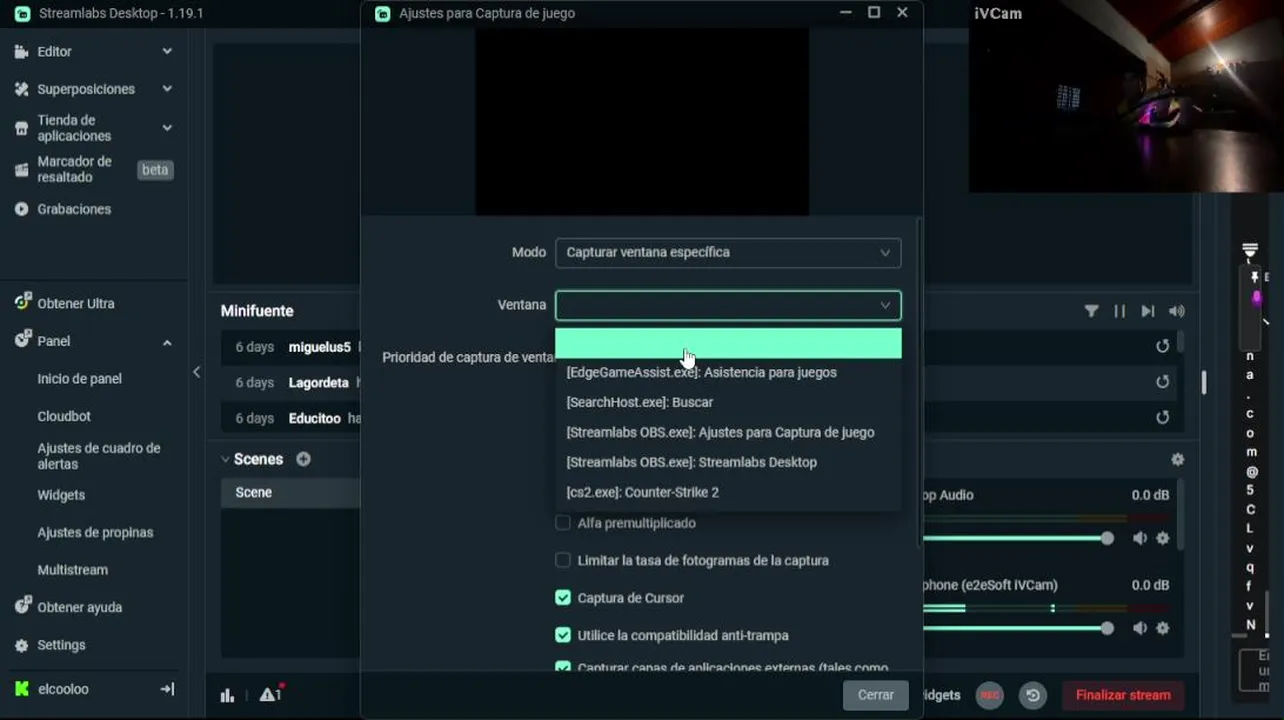Uncheck Captura de Cursor
Screen dimensions: 1284x720
(563, 598)
